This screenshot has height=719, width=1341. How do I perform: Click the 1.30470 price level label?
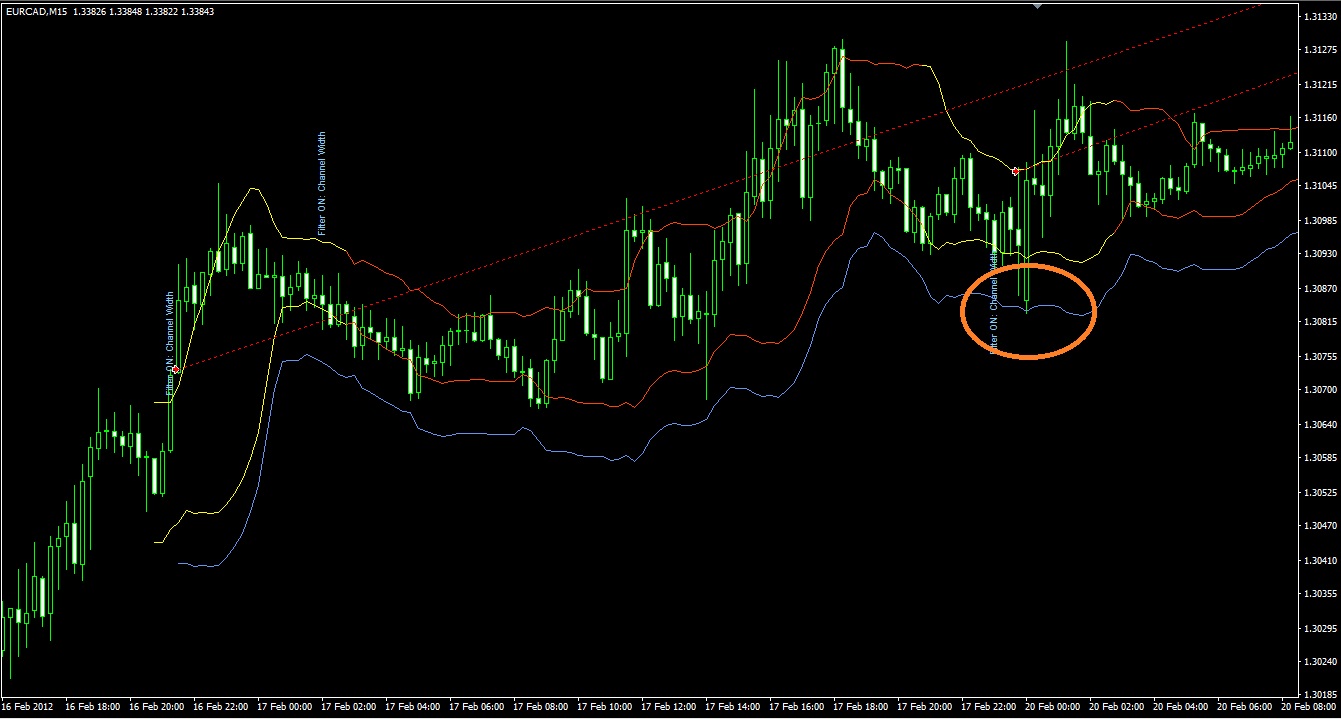point(1321,526)
